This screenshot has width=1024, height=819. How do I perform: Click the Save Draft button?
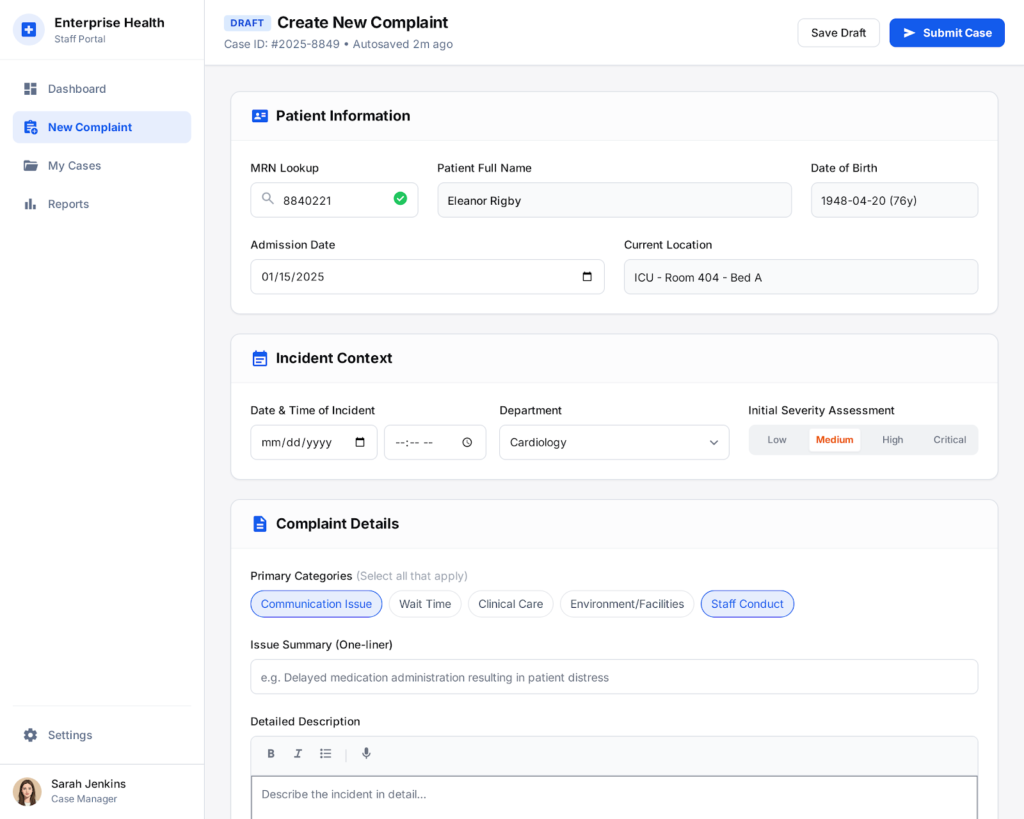point(838,33)
